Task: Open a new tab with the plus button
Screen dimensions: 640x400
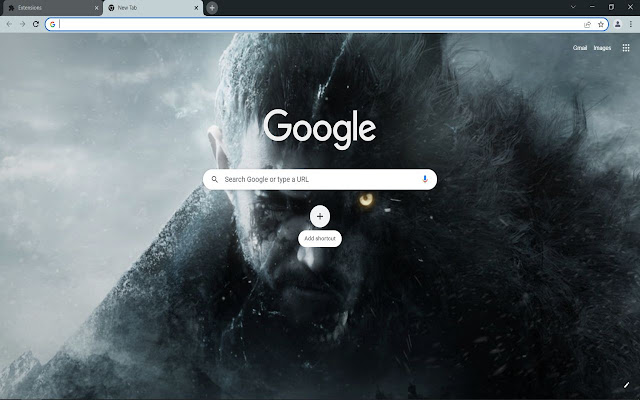Action: point(212,8)
